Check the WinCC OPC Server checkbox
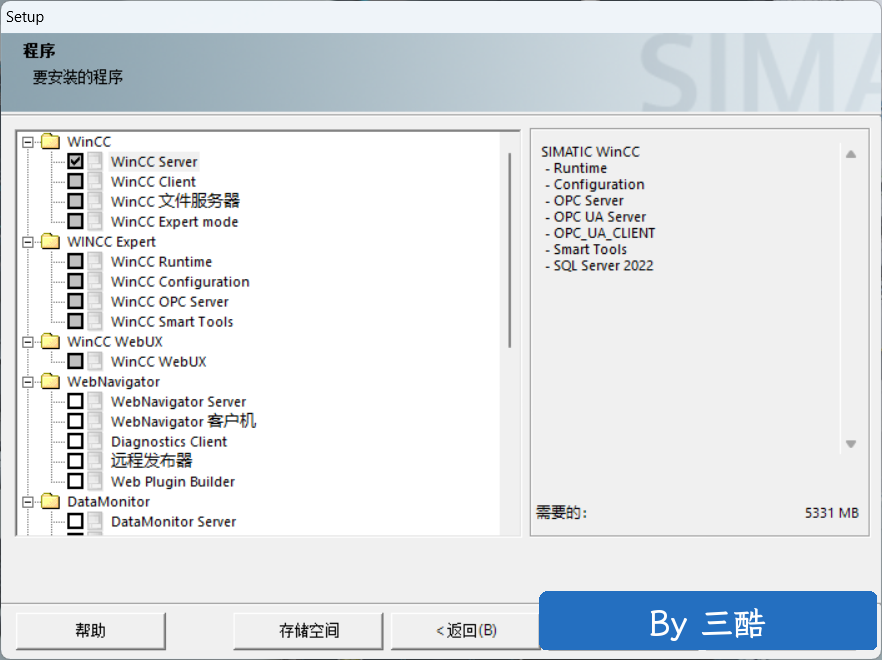Screen dimensions: 882x660 [75, 301]
